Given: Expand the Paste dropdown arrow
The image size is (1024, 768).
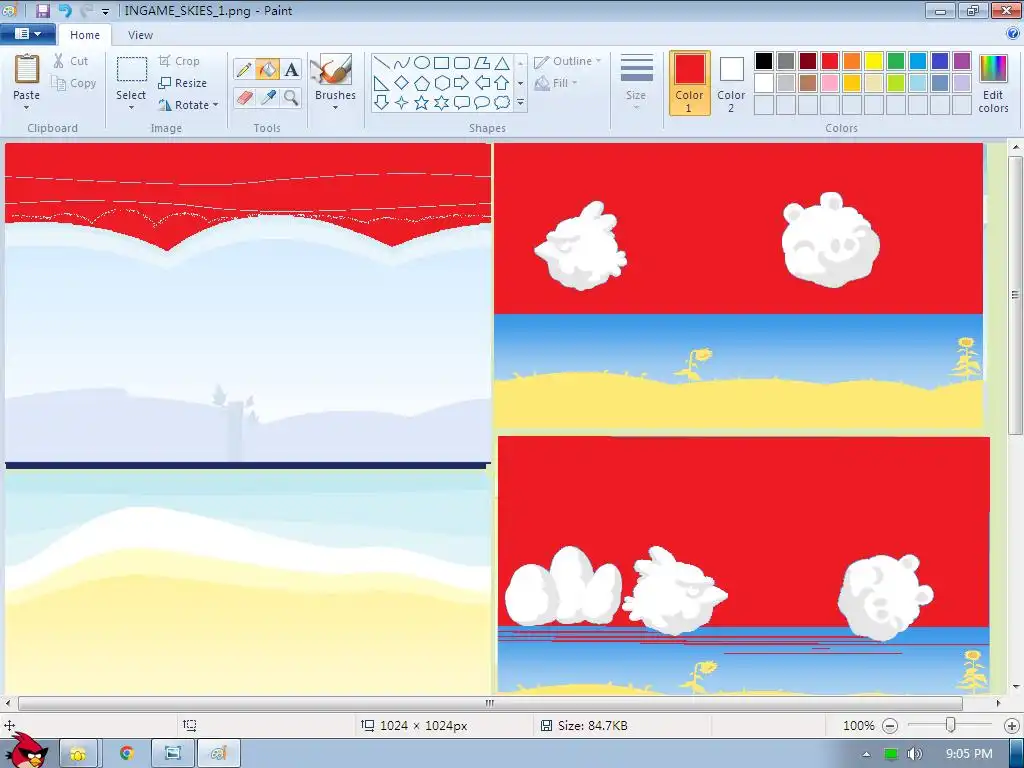Looking at the screenshot, I should tap(26, 108).
